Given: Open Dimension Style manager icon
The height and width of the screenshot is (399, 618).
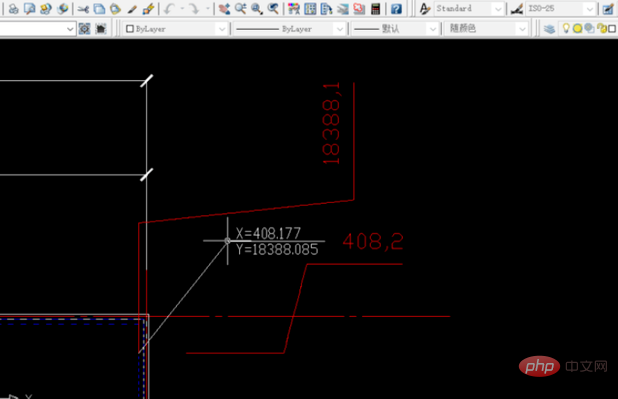Looking at the screenshot, I should click(x=517, y=9).
